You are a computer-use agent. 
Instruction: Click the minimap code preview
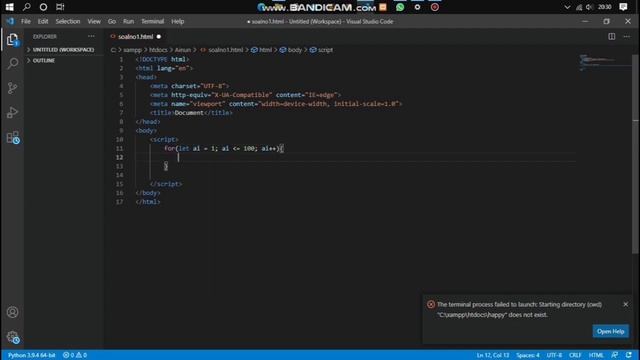(604, 62)
